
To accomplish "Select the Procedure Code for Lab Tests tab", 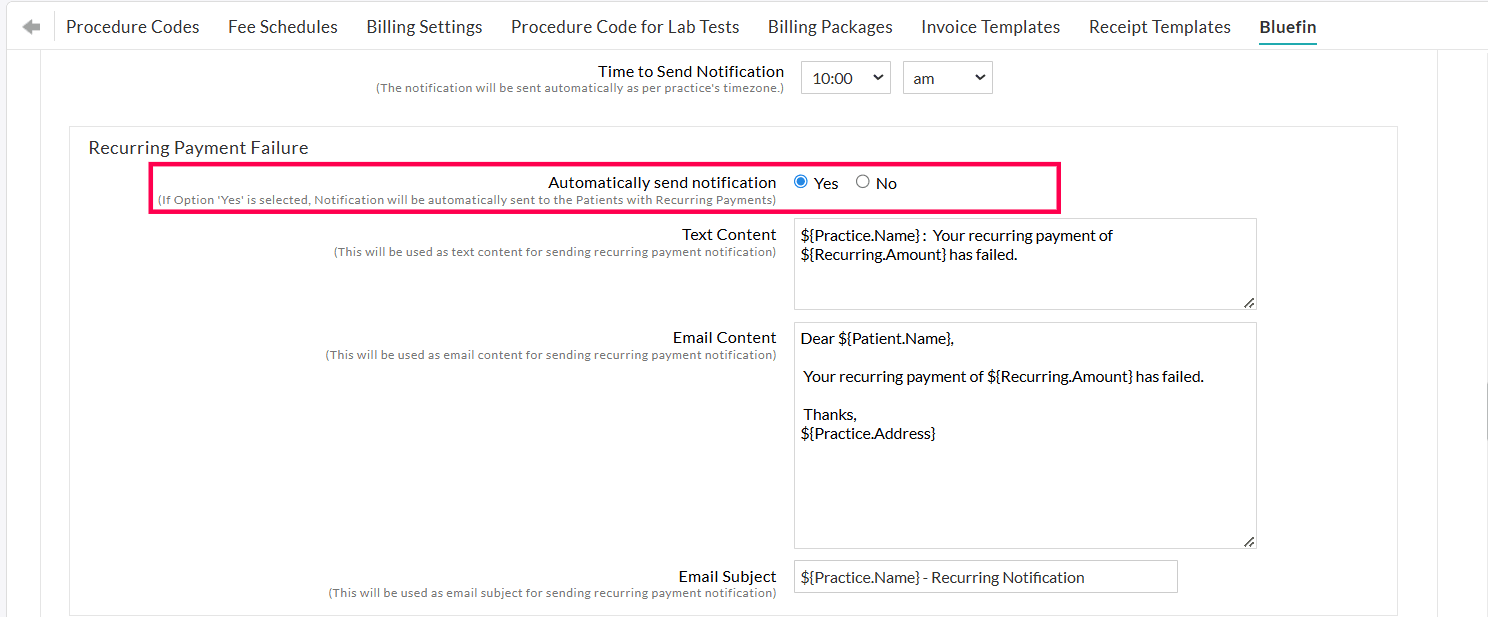I will pyautogui.click(x=624, y=26).
